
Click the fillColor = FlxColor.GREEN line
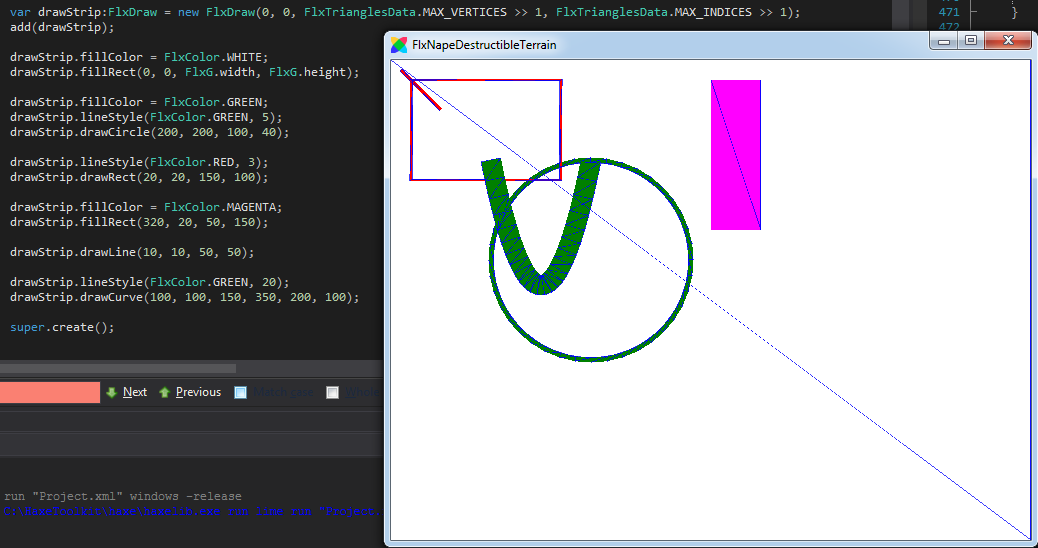point(139,102)
